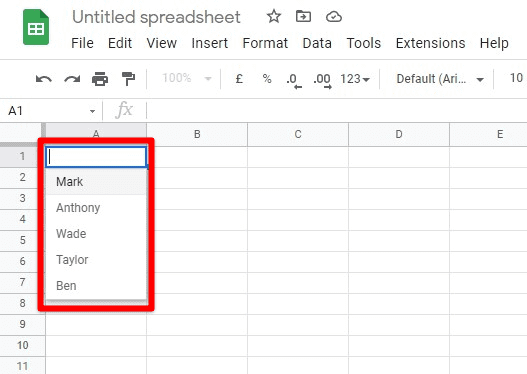This screenshot has width=527, height=374.
Task: Select column B header
Action: point(197,134)
